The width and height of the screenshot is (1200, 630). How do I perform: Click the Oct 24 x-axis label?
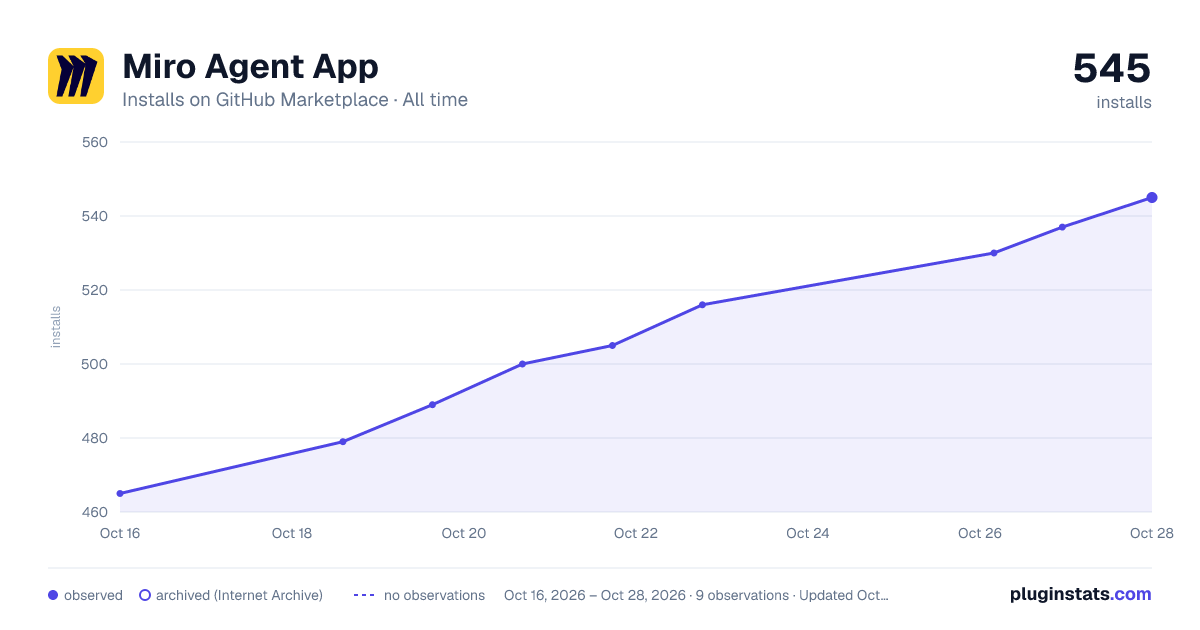[x=808, y=533]
